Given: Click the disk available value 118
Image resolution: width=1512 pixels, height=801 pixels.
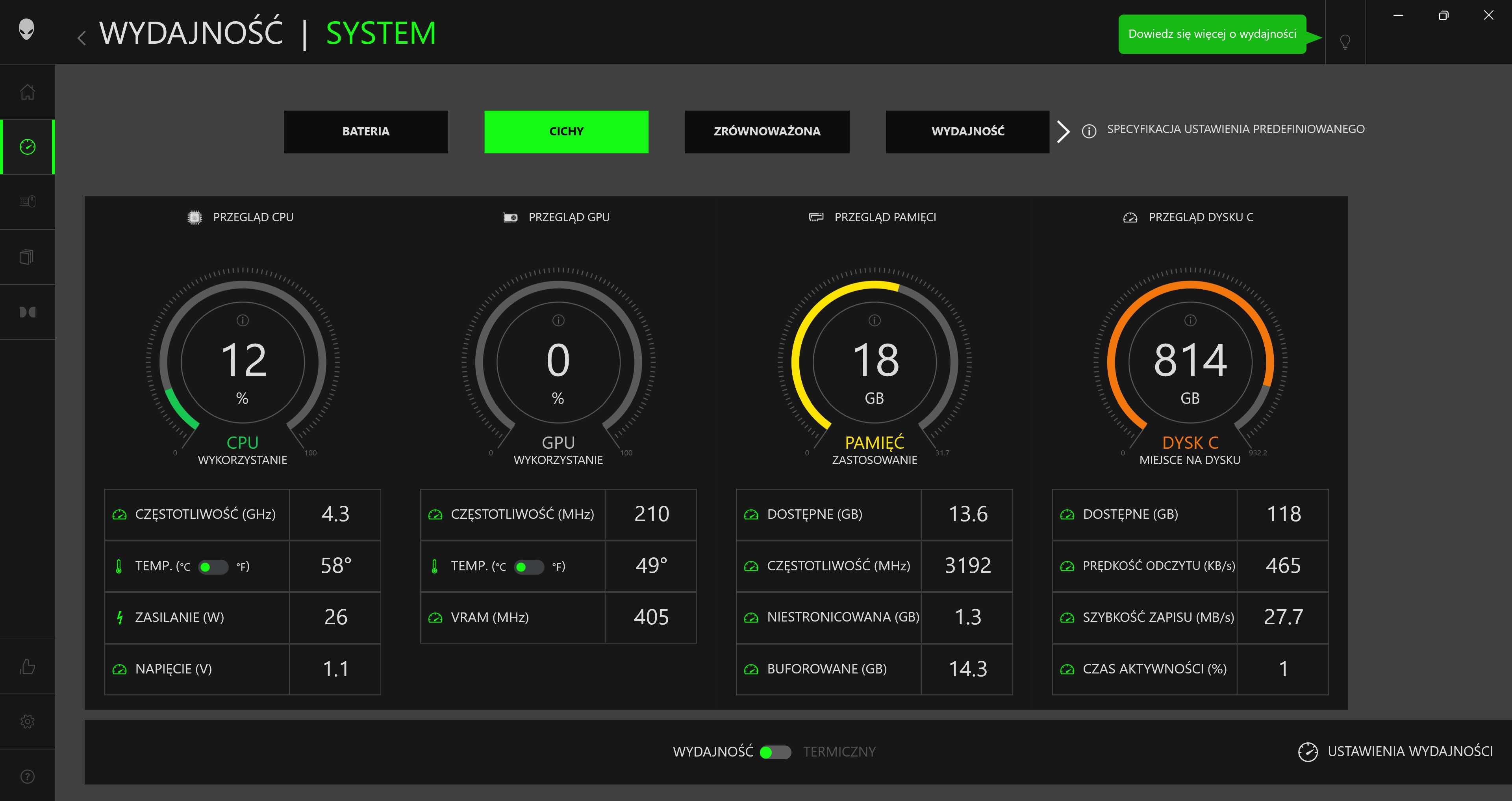Looking at the screenshot, I should 1284,514.
